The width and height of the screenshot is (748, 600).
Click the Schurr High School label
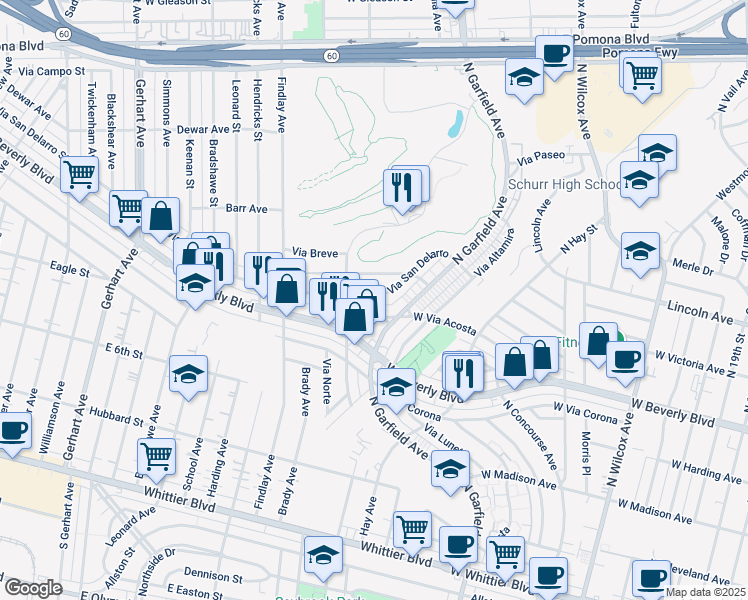point(565,184)
